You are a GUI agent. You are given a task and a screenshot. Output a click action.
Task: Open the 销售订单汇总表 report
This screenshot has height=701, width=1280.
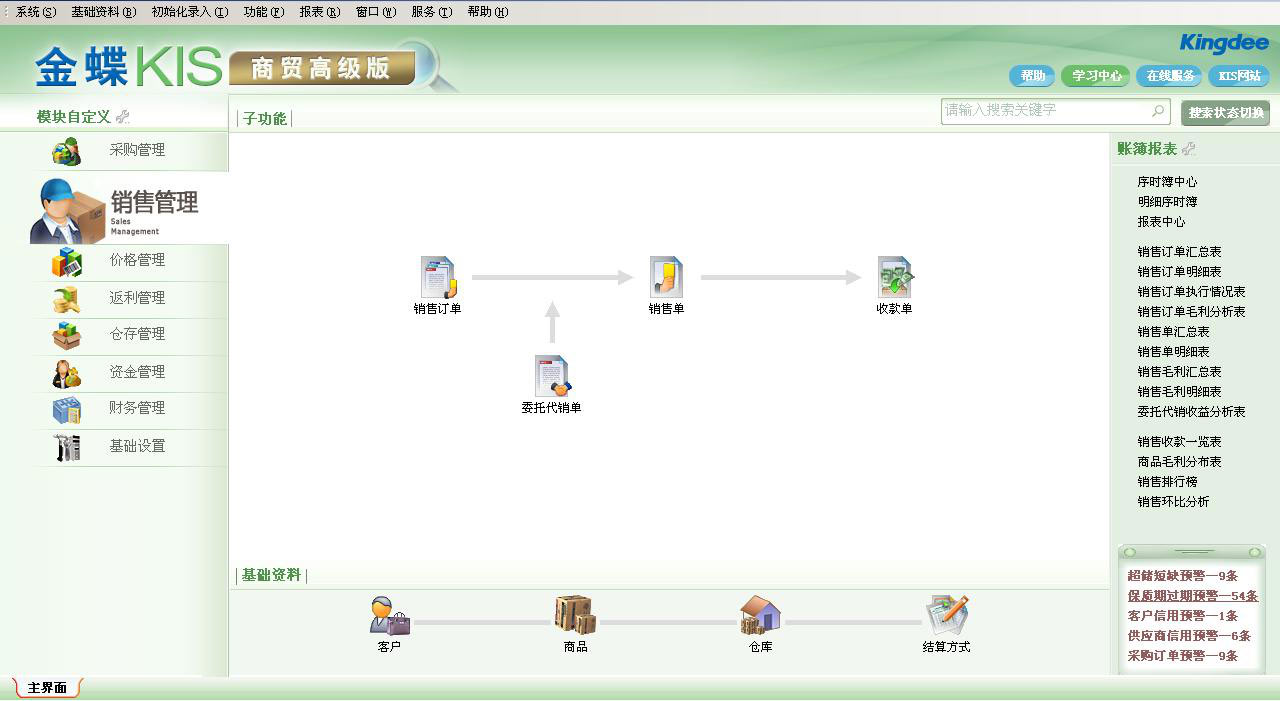pyautogui.click(x=1179, y=252)
